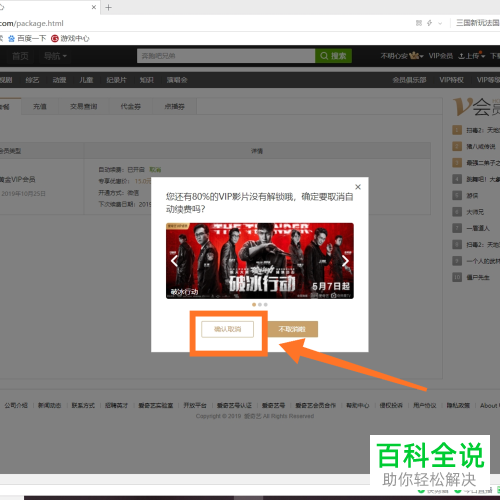This screenshot has height=500, width=500.
Task: Select the third carousel dot
Action: click(x=265, y=304)
